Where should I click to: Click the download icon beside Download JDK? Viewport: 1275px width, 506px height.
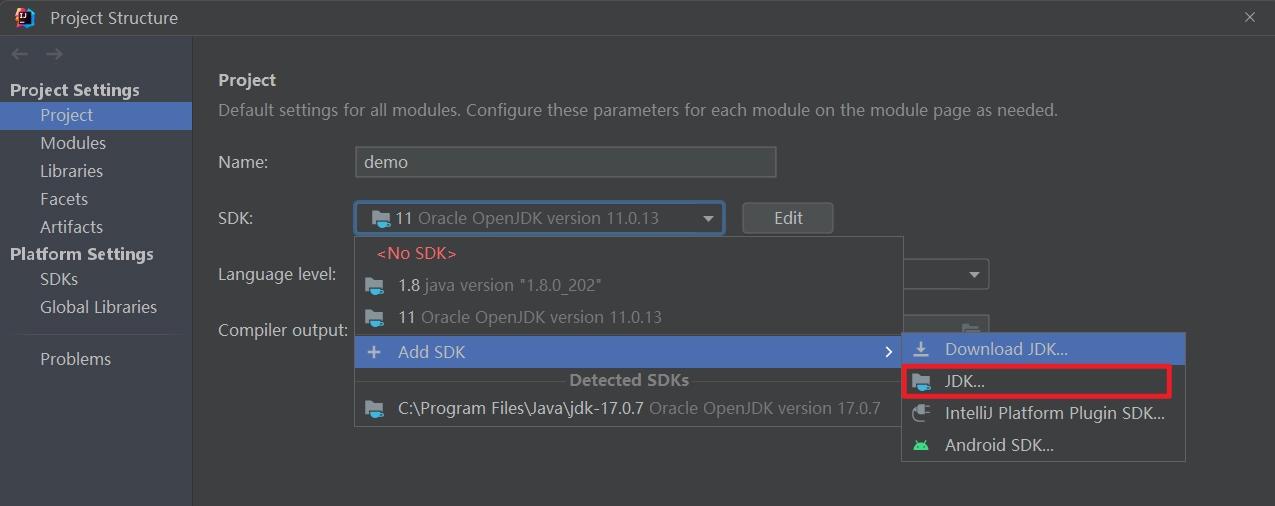(921, 349)
